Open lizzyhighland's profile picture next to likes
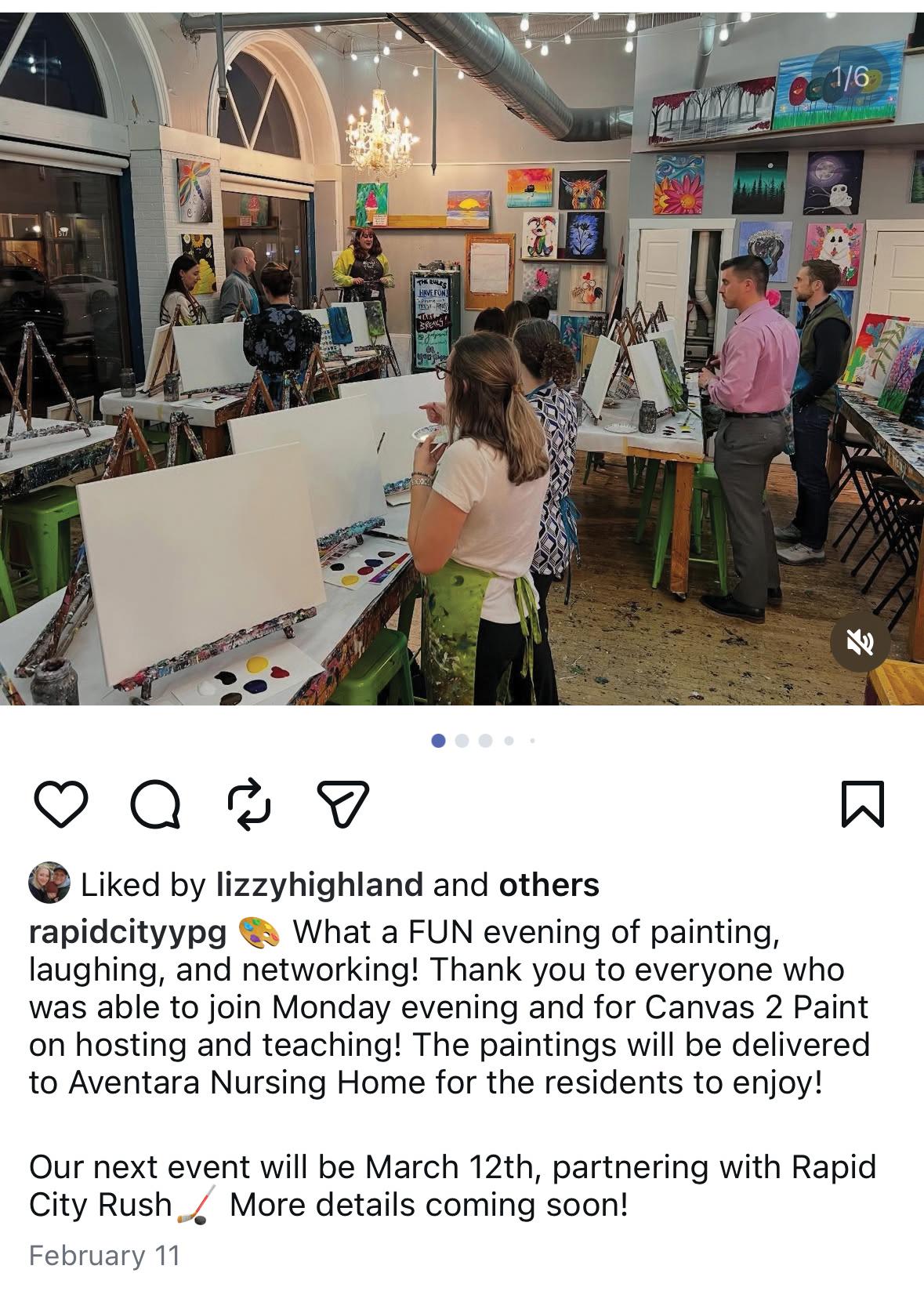 49,885
